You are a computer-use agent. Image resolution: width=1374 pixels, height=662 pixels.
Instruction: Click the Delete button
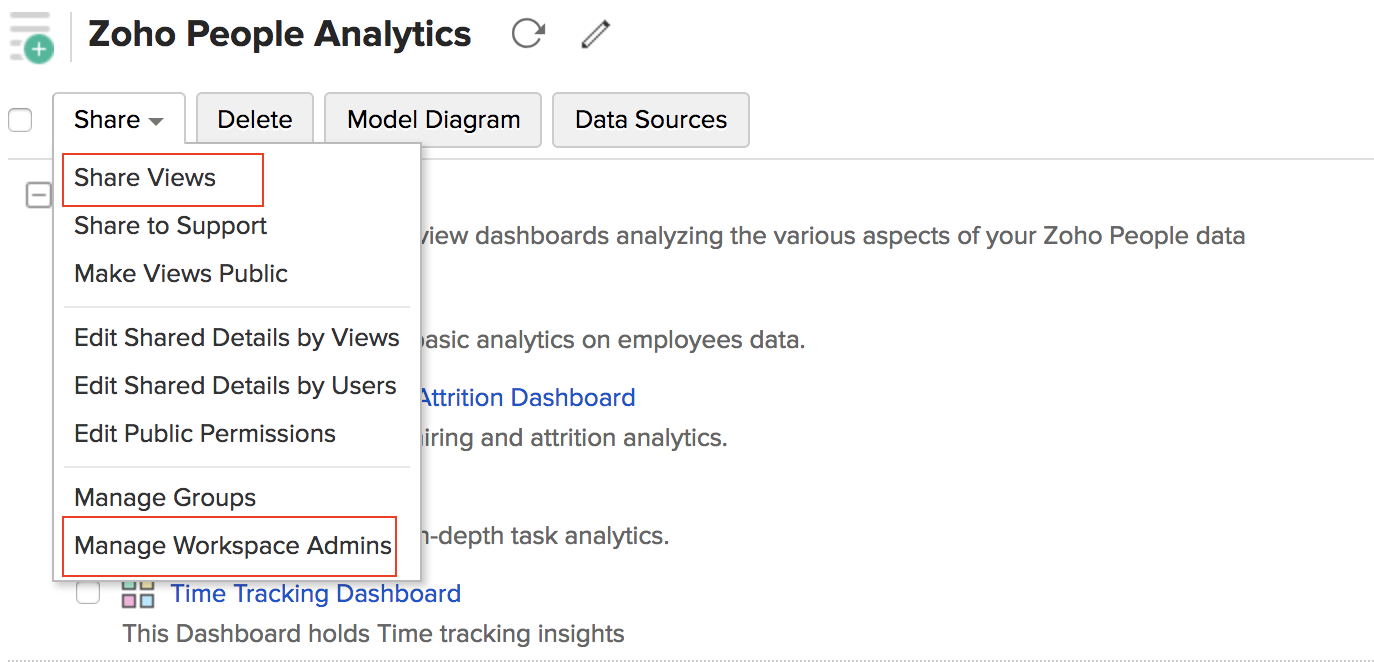tap(255, 120)
